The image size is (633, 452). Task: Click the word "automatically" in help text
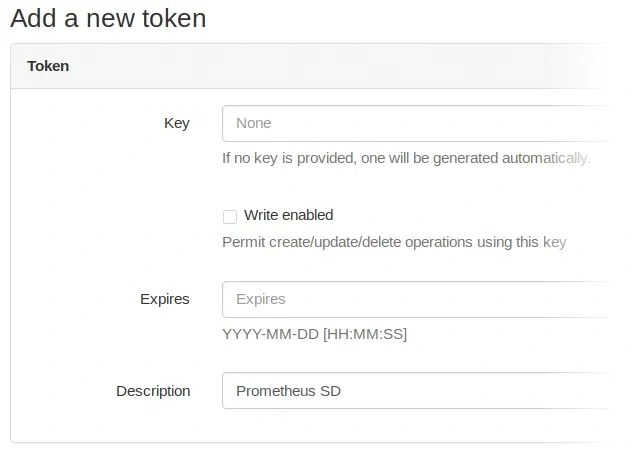[x=547, y=158]
